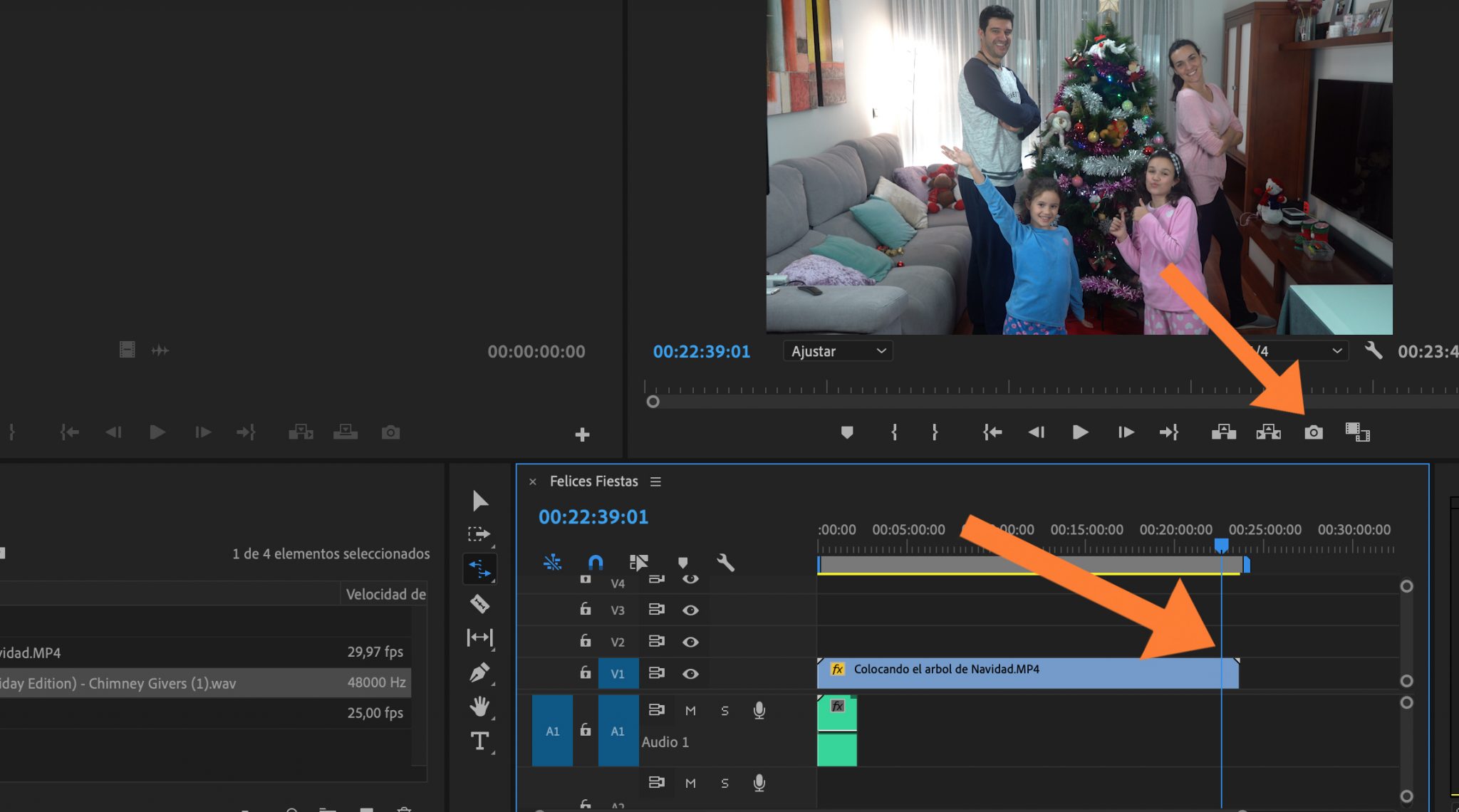1459x812 pixels.
Task: Select the Hand tool
Action: point(479,707)
